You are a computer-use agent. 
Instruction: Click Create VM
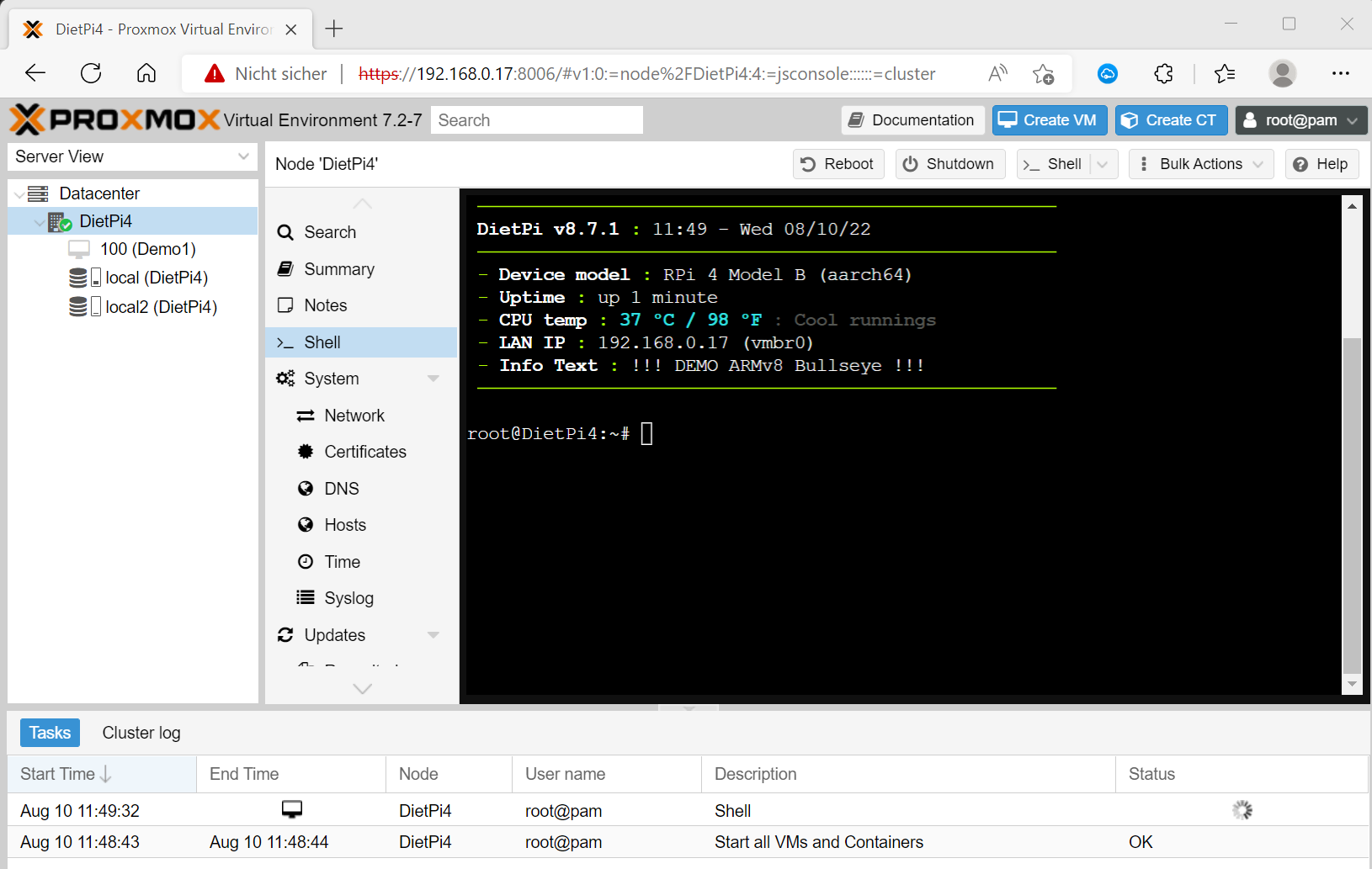(x=1050, y=120)
